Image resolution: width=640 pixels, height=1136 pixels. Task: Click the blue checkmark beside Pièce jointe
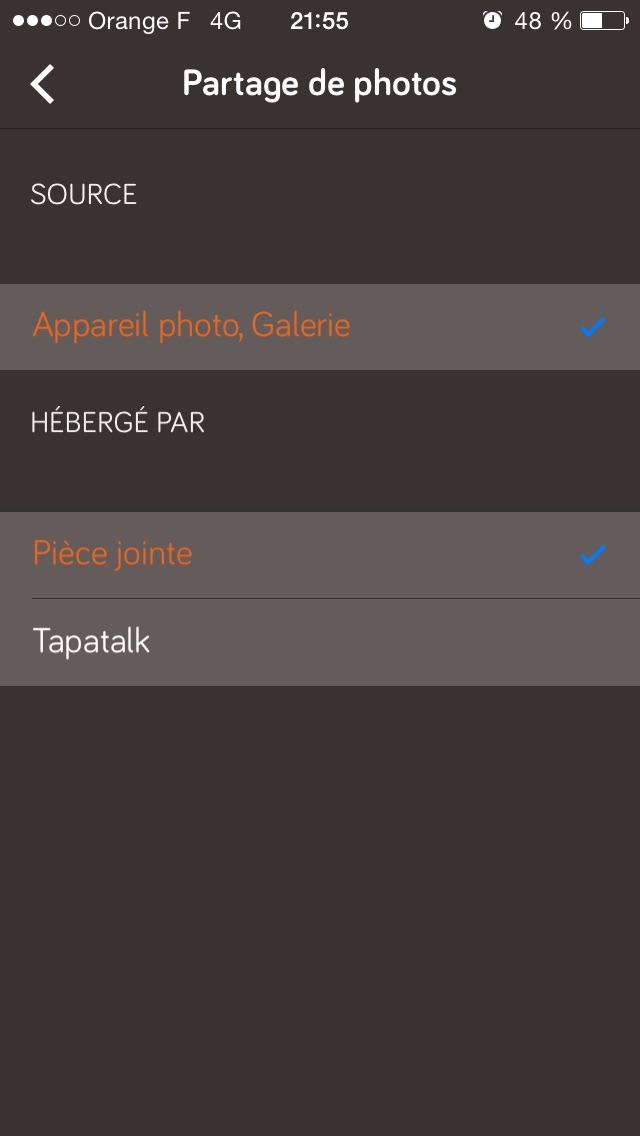[x=593, y=555]
